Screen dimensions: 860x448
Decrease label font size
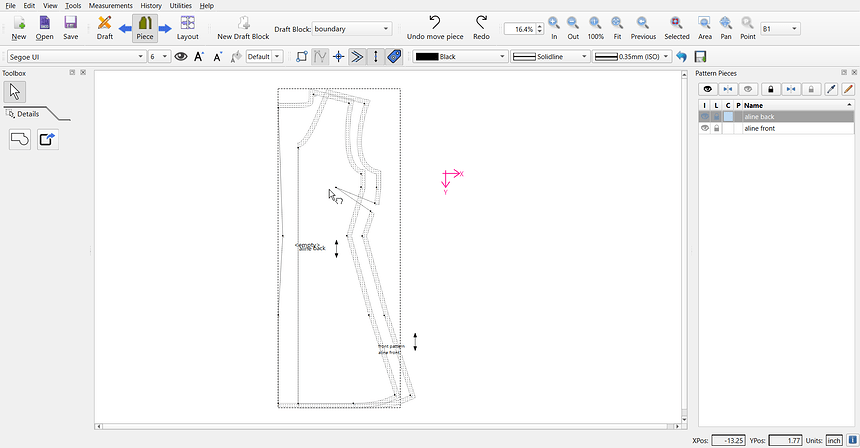click(218, 56)
